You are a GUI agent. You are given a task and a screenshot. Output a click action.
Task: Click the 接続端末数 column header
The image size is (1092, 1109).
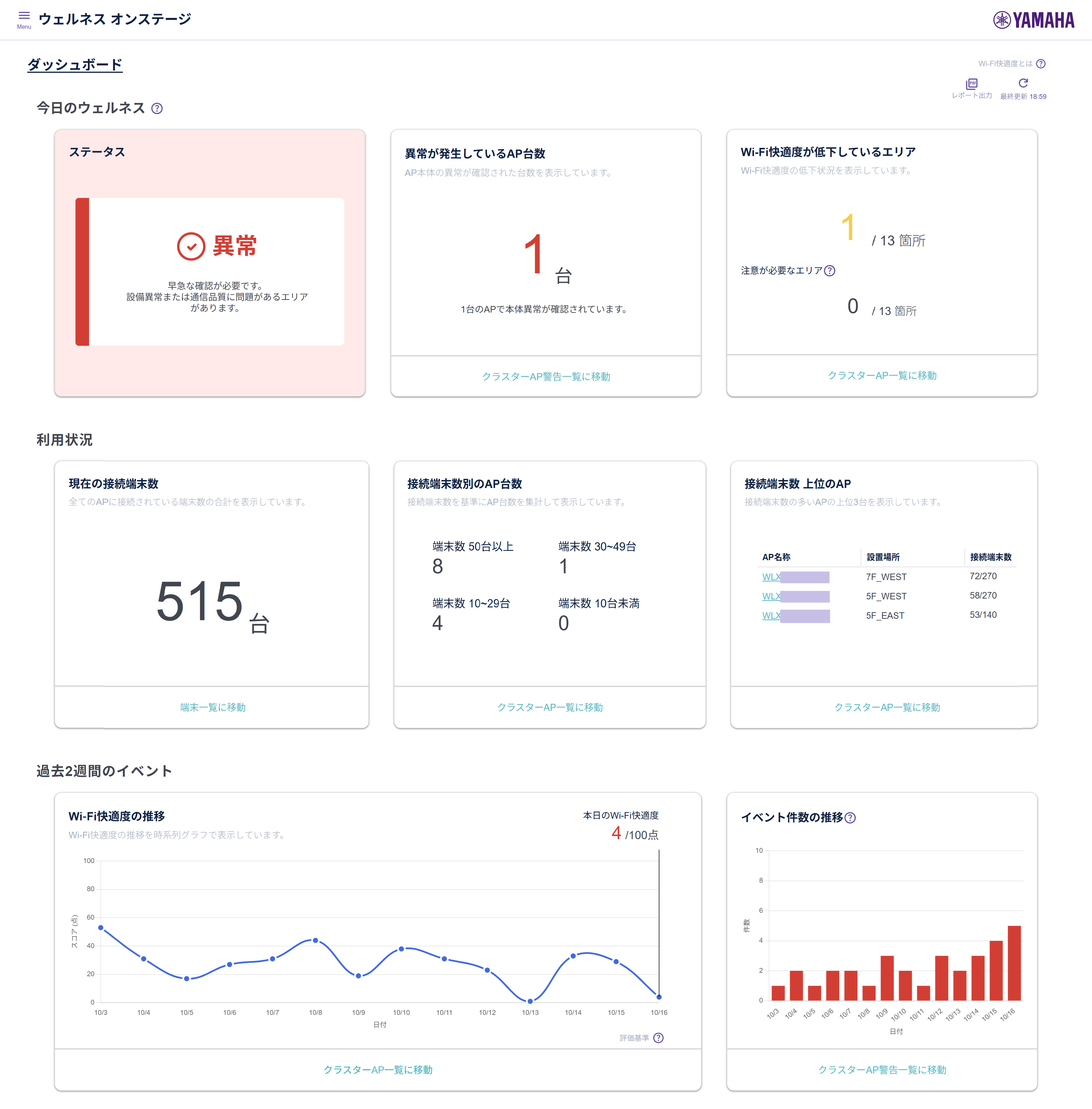point(990,557)
